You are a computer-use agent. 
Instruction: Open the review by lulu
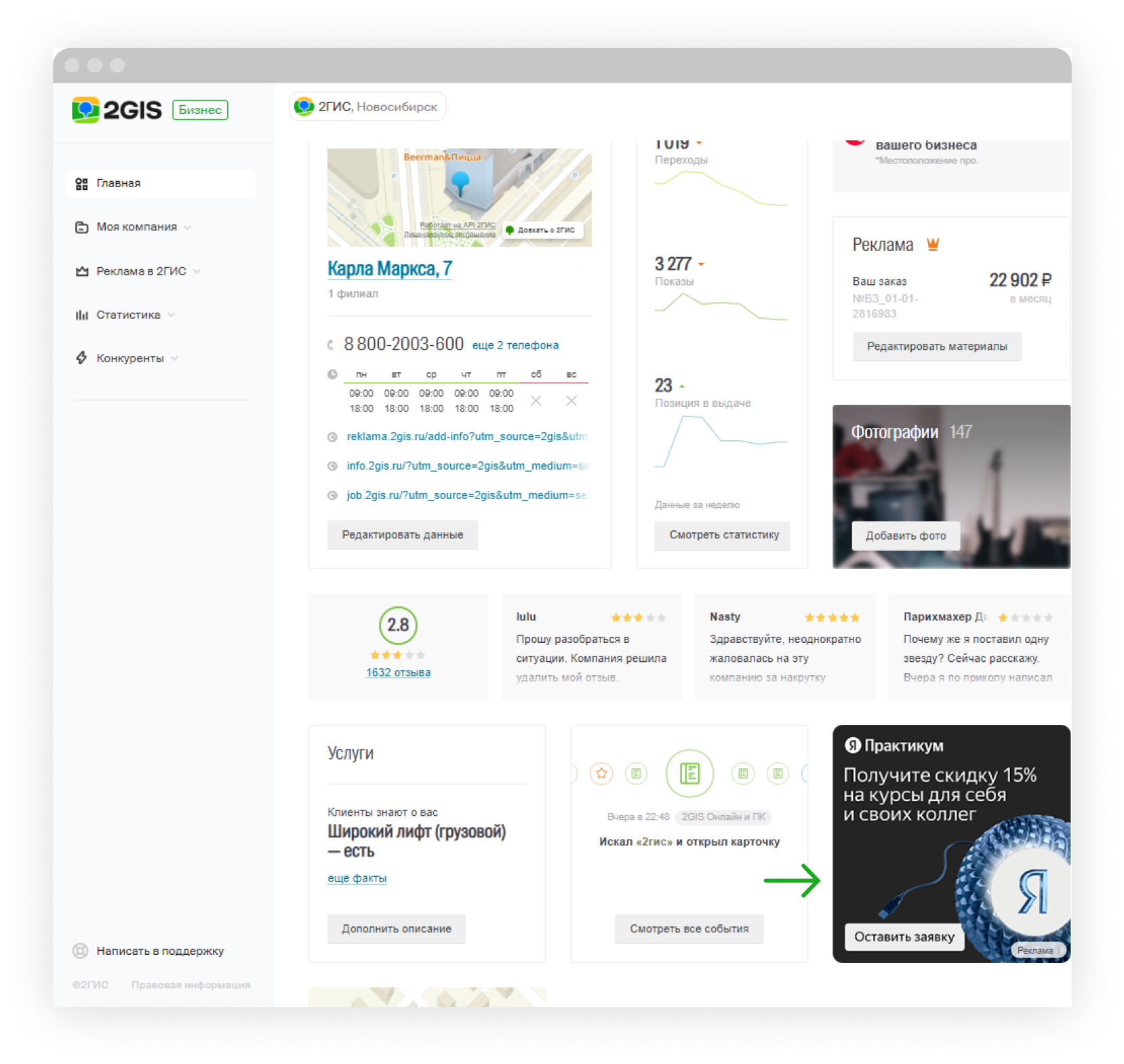pyautogui.click(x=591, y=647)
